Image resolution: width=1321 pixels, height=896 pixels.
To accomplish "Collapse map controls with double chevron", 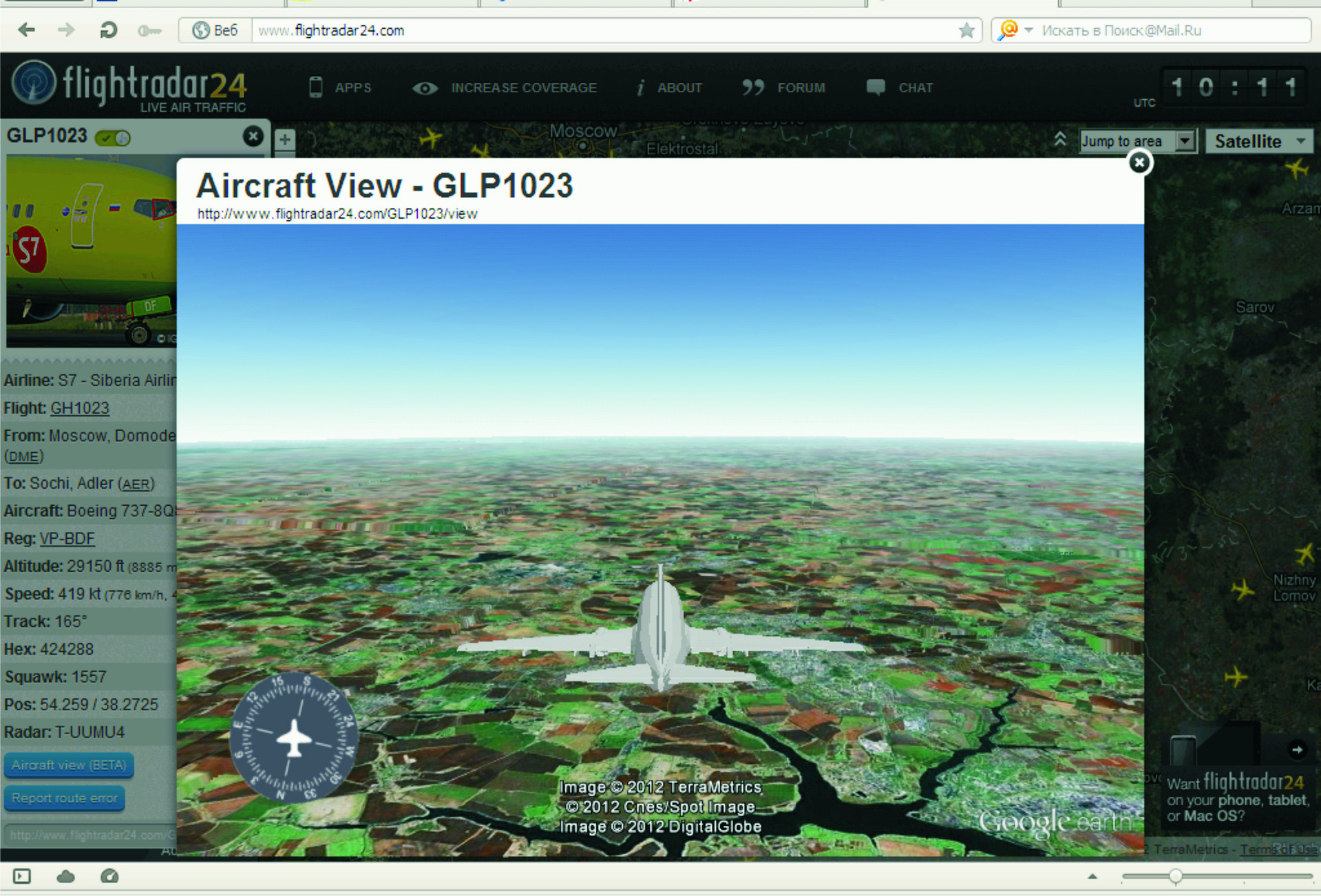I will (x=1060, y=139).
